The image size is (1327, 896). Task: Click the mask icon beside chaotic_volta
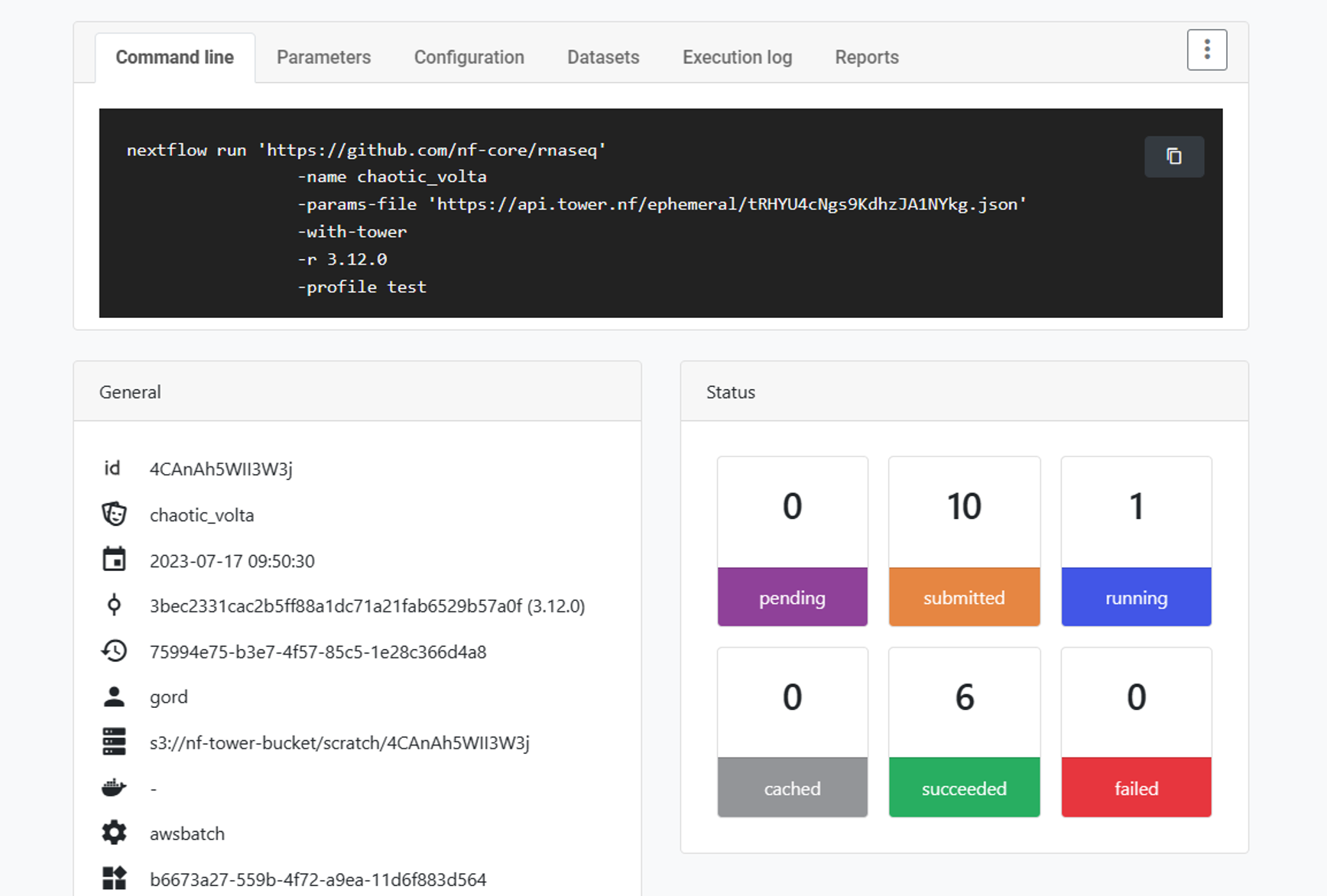point(114,514)
